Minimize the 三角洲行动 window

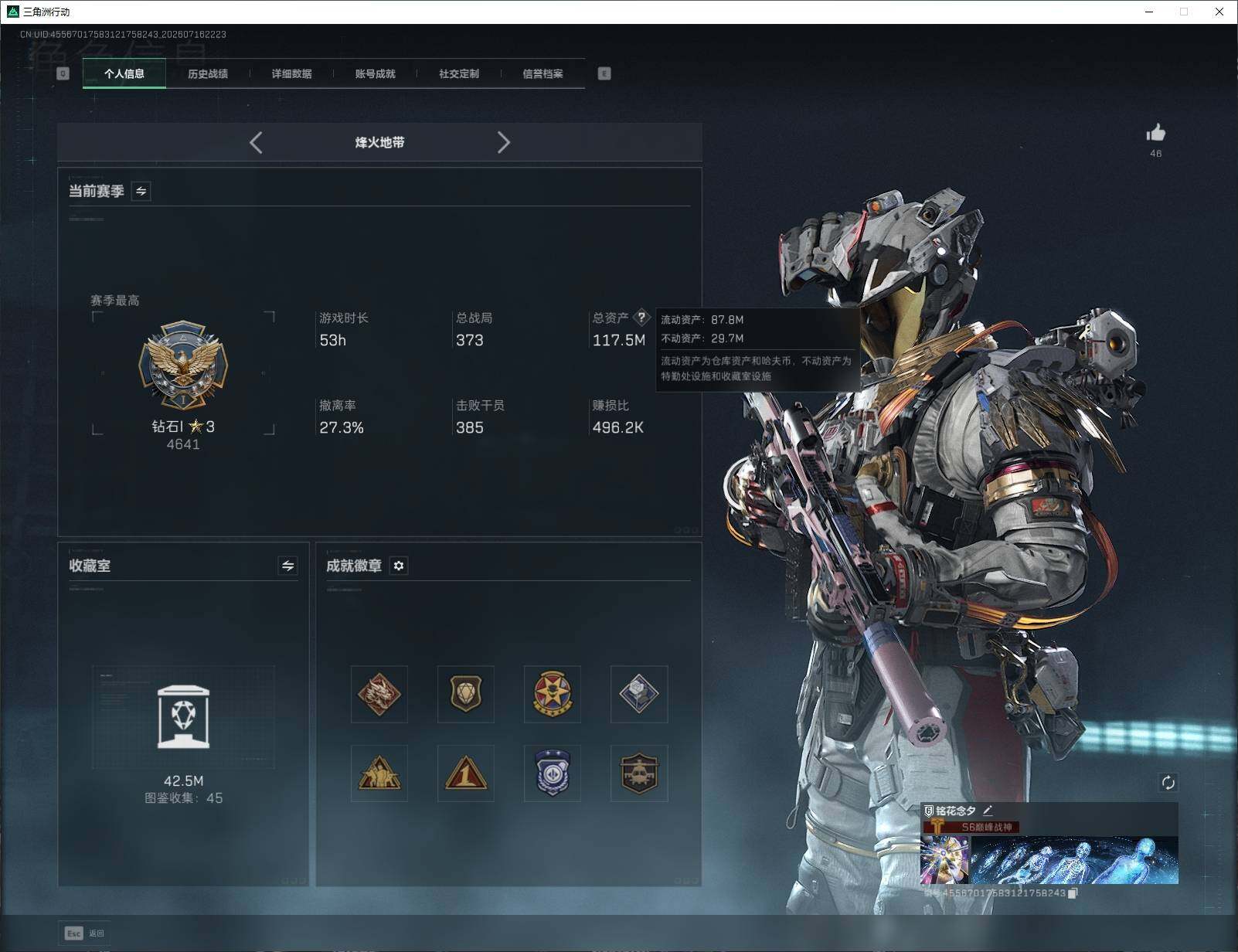point(1149,12)
